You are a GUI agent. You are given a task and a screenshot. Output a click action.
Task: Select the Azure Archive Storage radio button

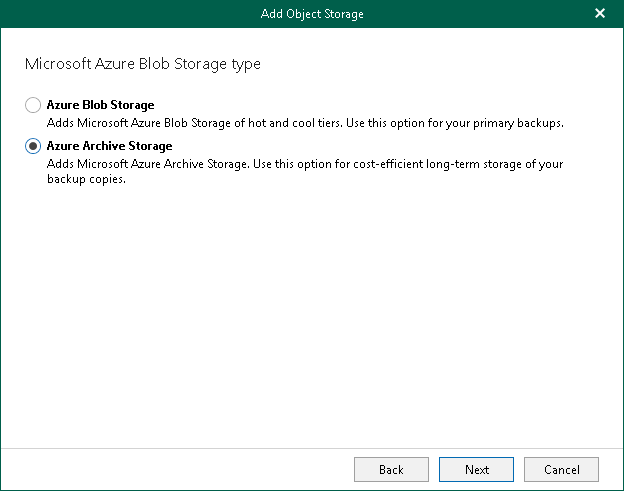[x=33, y=146]
